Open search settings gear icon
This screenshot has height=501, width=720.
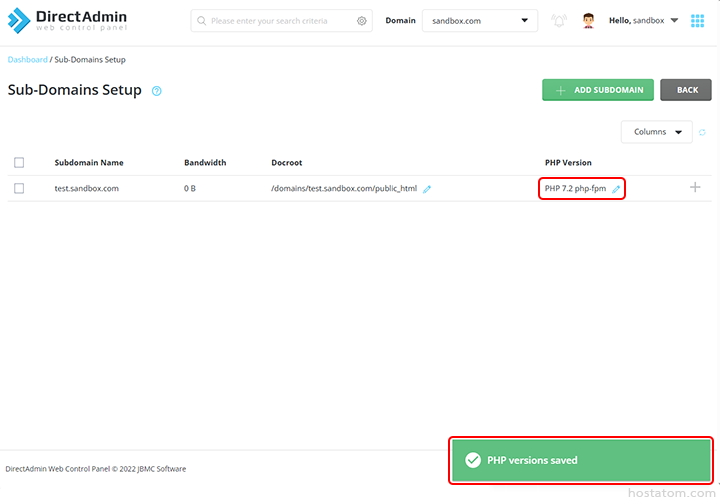pyautogui.click(x=362, y=21)
